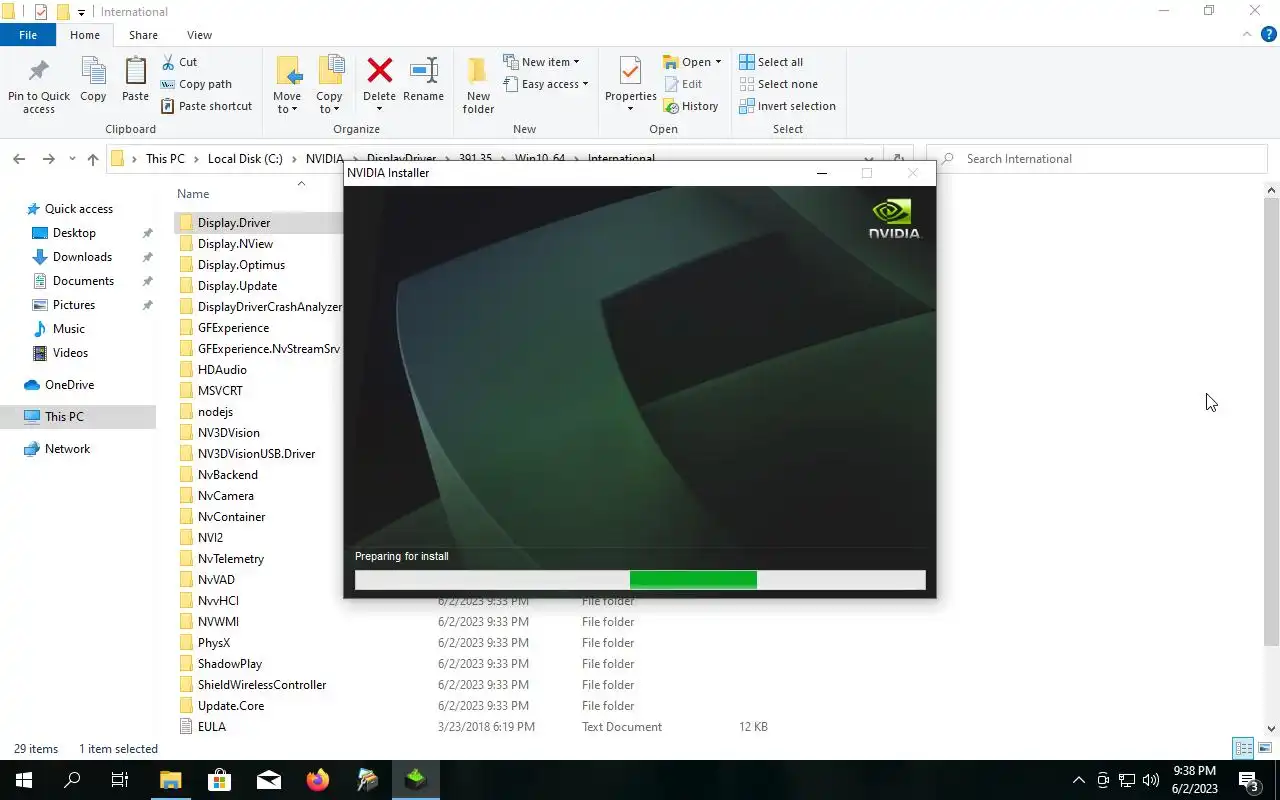Create a New folder
This screenshot has height=800, width=1280.
click(478, 84)
